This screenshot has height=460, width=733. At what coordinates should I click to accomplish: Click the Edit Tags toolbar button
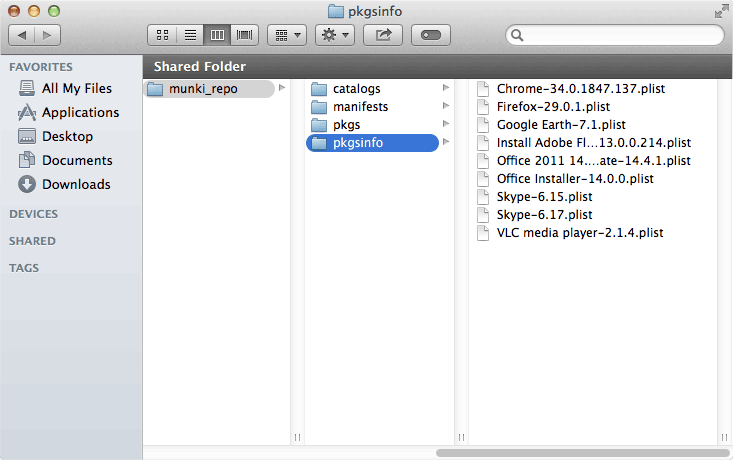click(x=430, y=35)
